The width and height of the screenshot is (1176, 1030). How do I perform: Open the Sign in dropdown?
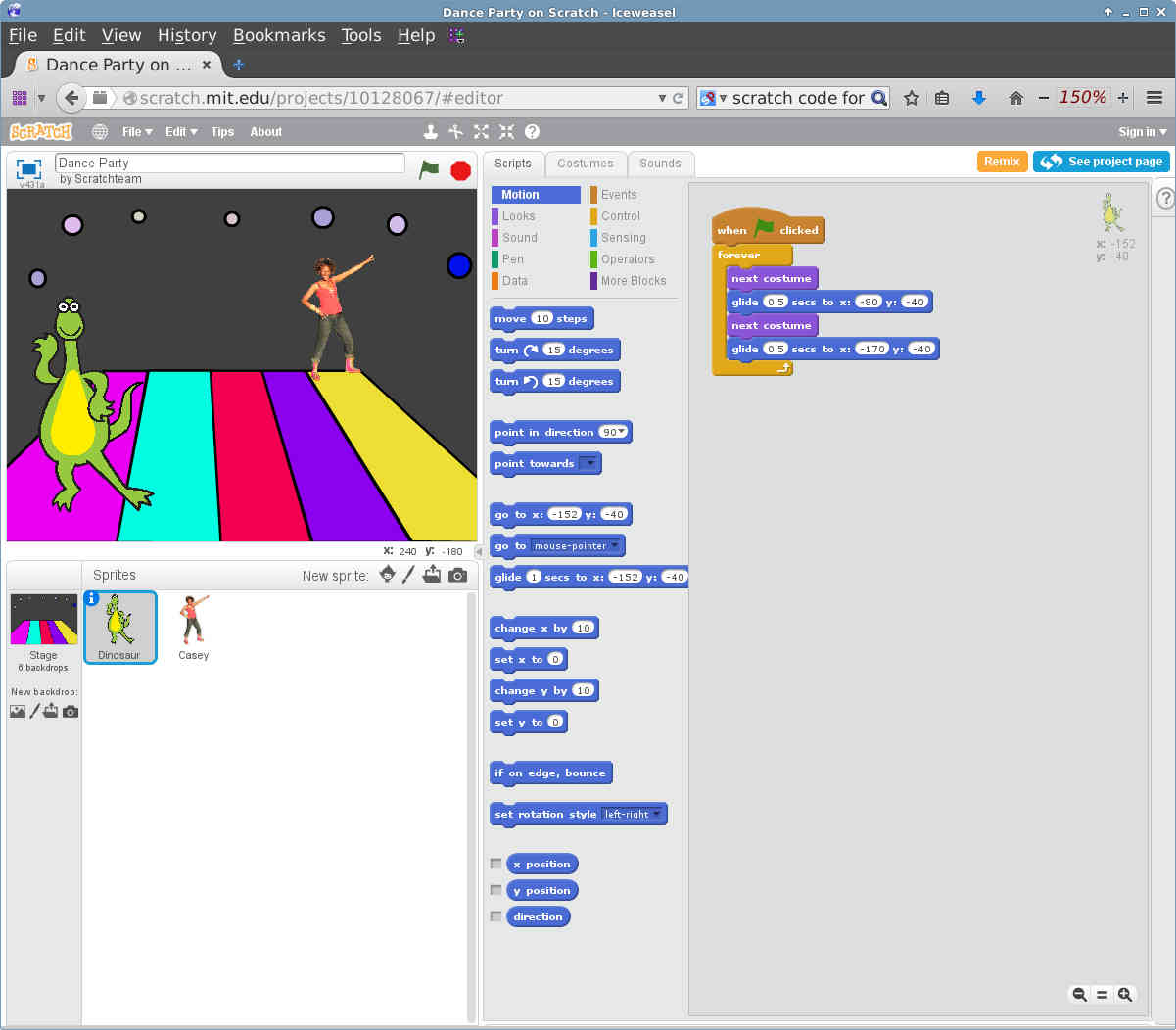tap(1142, 131)
